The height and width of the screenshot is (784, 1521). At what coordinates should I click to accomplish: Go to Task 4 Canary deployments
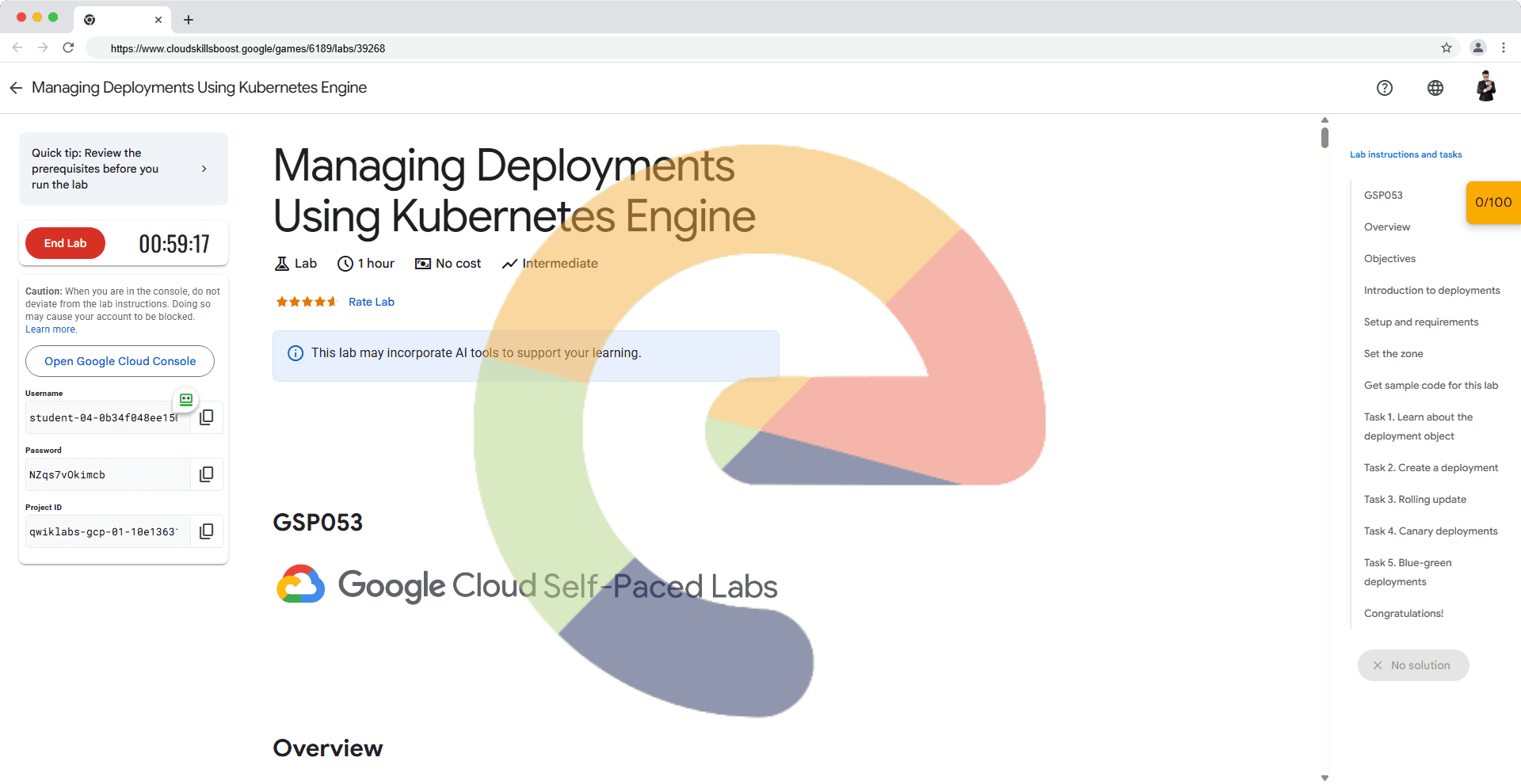pyautogui.click(x=1431, y=531)
